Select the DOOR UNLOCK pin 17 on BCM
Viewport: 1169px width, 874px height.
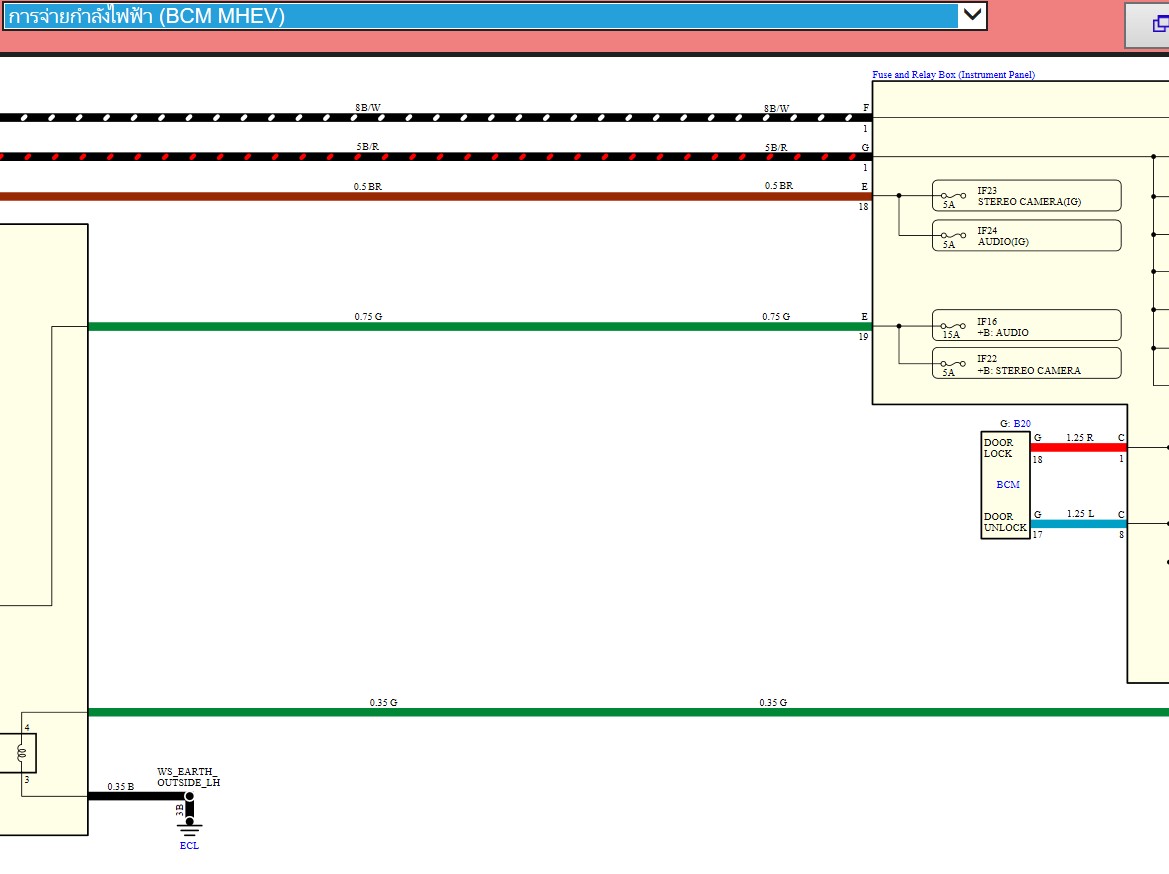[1037, 533]
